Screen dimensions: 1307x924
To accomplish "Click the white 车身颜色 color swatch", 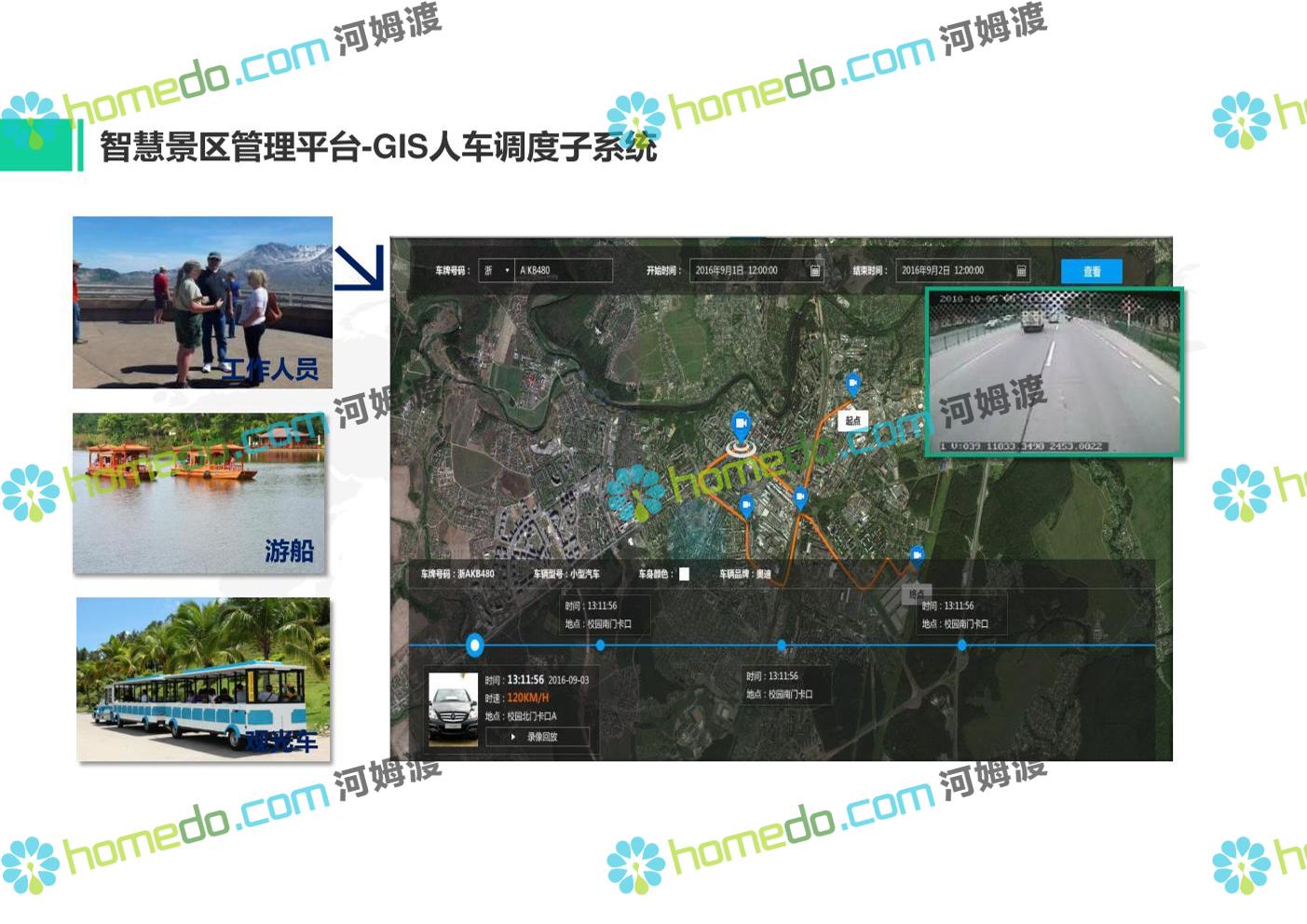I will 685,574.
